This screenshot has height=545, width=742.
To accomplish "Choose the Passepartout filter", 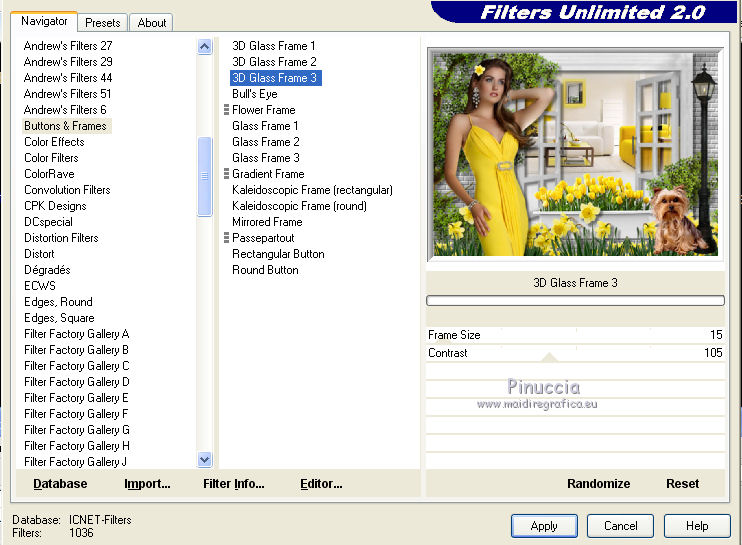I will [263, 237].
